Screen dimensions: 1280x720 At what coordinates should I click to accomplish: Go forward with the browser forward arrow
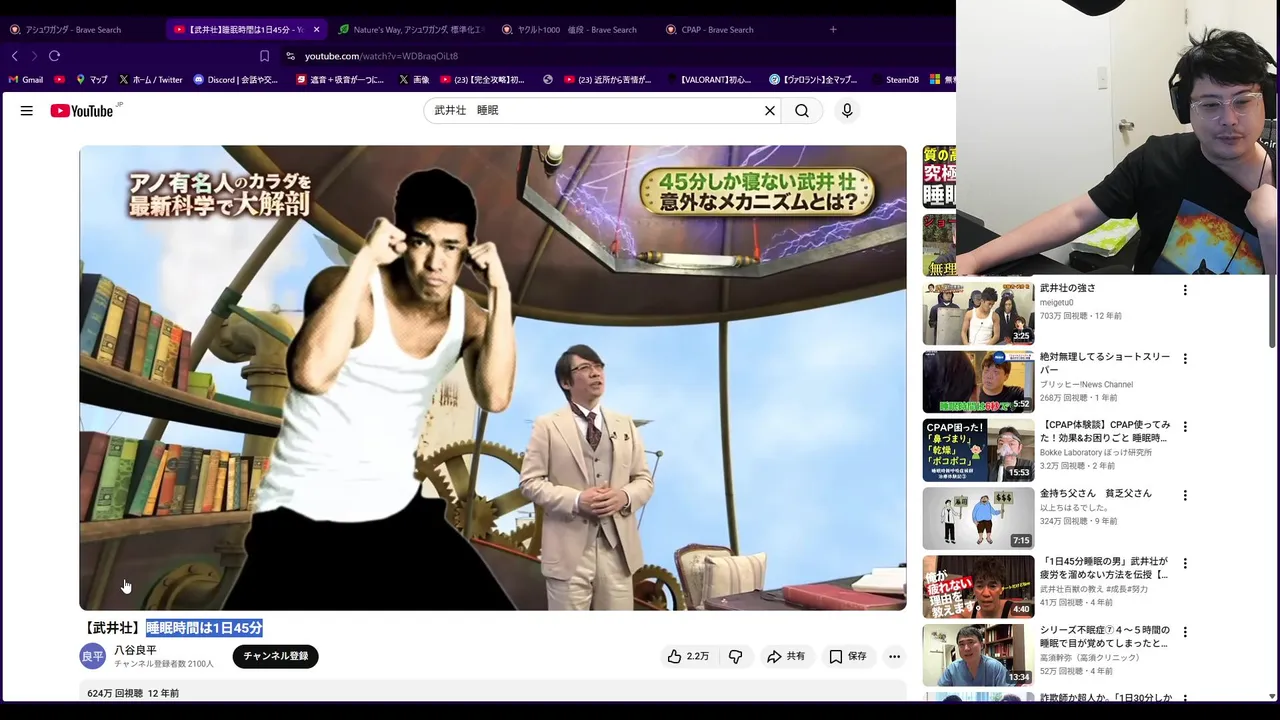34,56
